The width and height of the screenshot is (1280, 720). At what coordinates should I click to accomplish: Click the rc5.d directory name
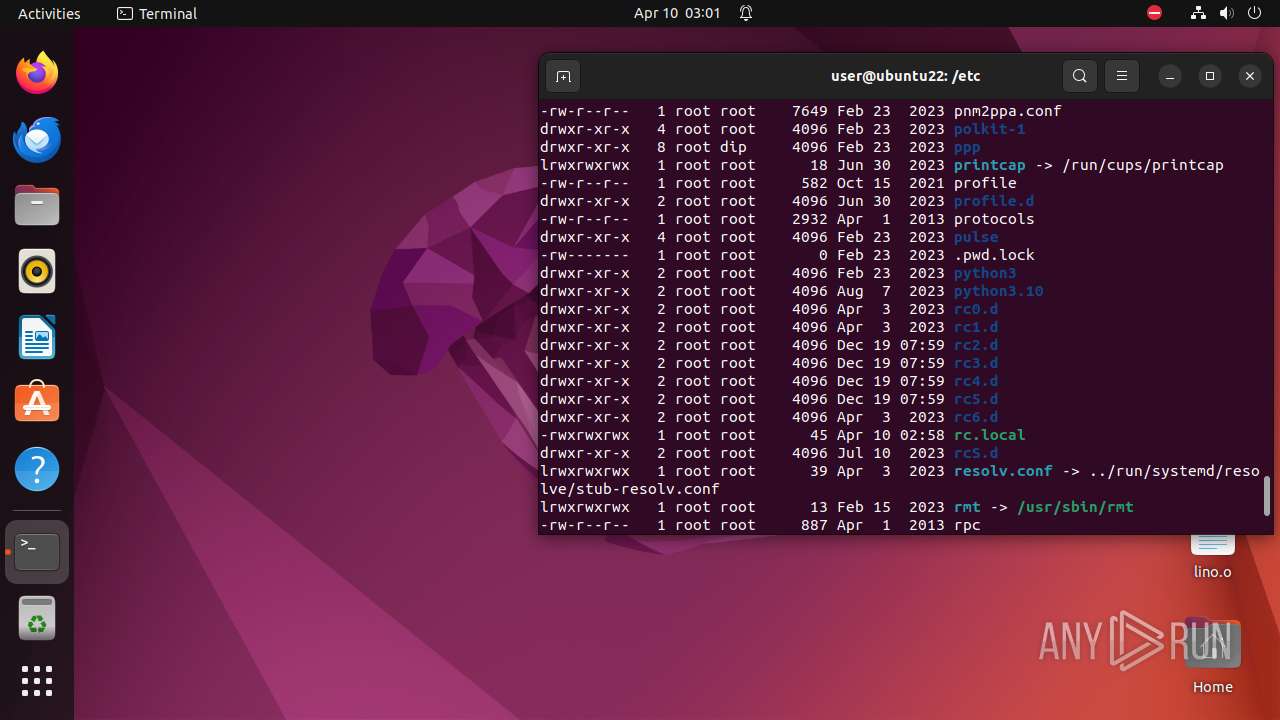[976, 399]
